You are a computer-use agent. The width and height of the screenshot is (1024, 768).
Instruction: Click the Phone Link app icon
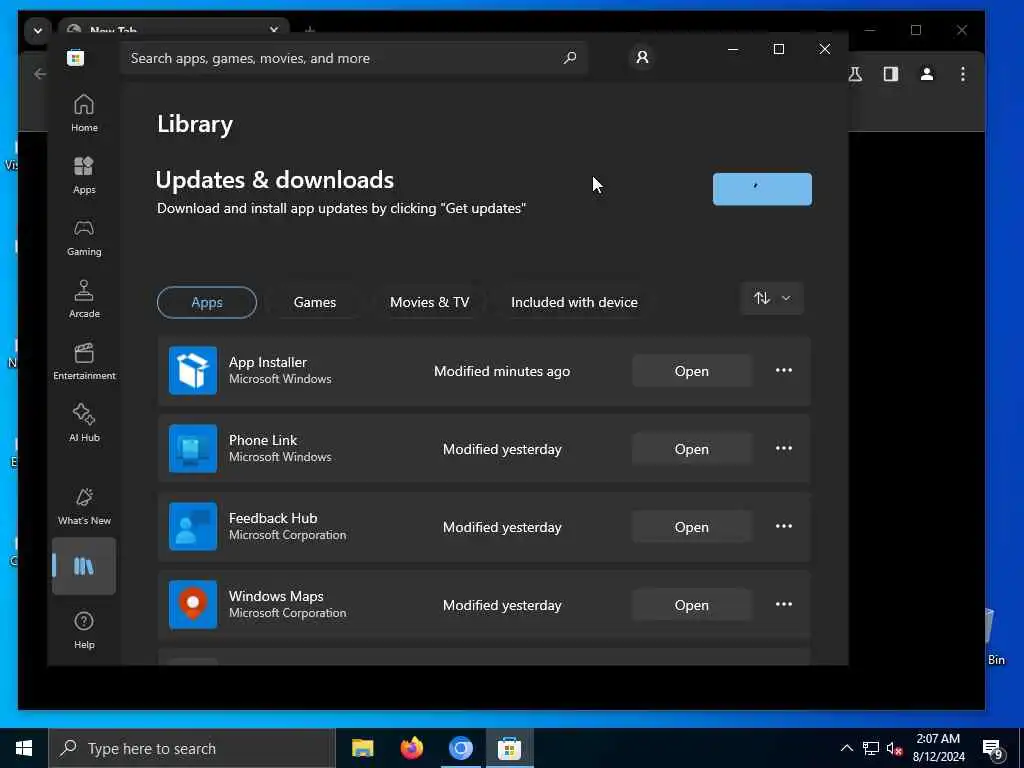pos(193,449)
